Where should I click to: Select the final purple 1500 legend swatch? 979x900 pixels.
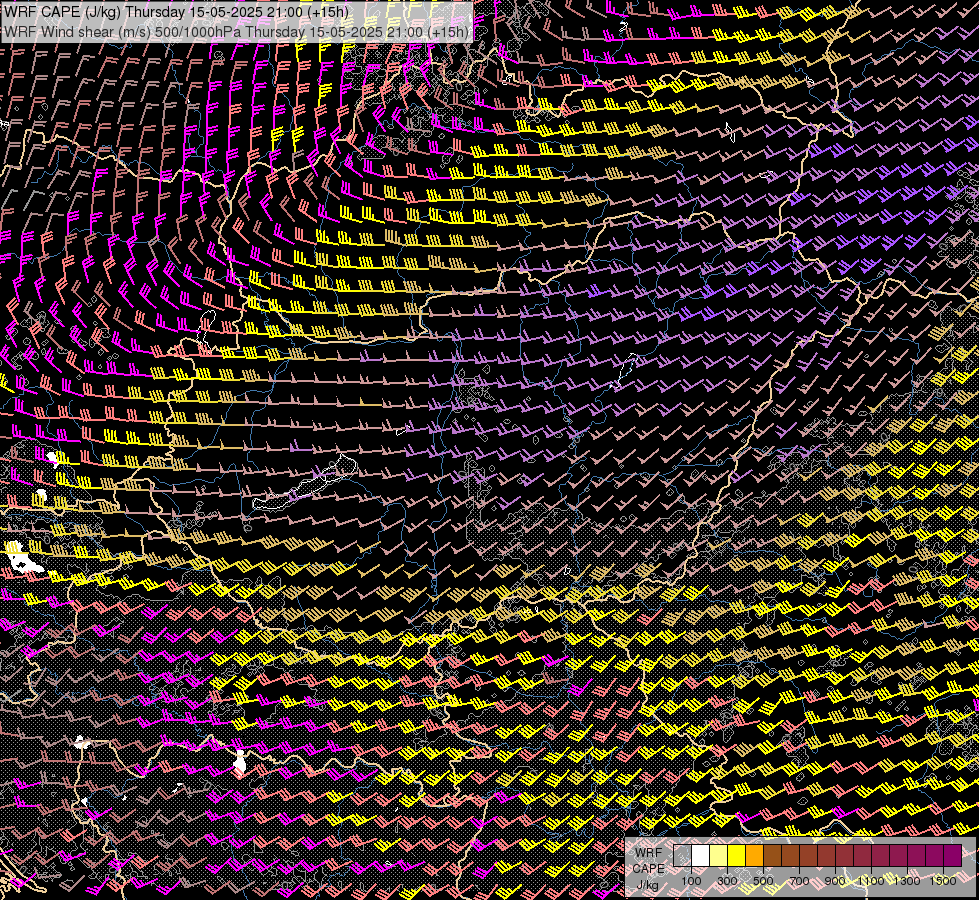(x=952, y=855)
